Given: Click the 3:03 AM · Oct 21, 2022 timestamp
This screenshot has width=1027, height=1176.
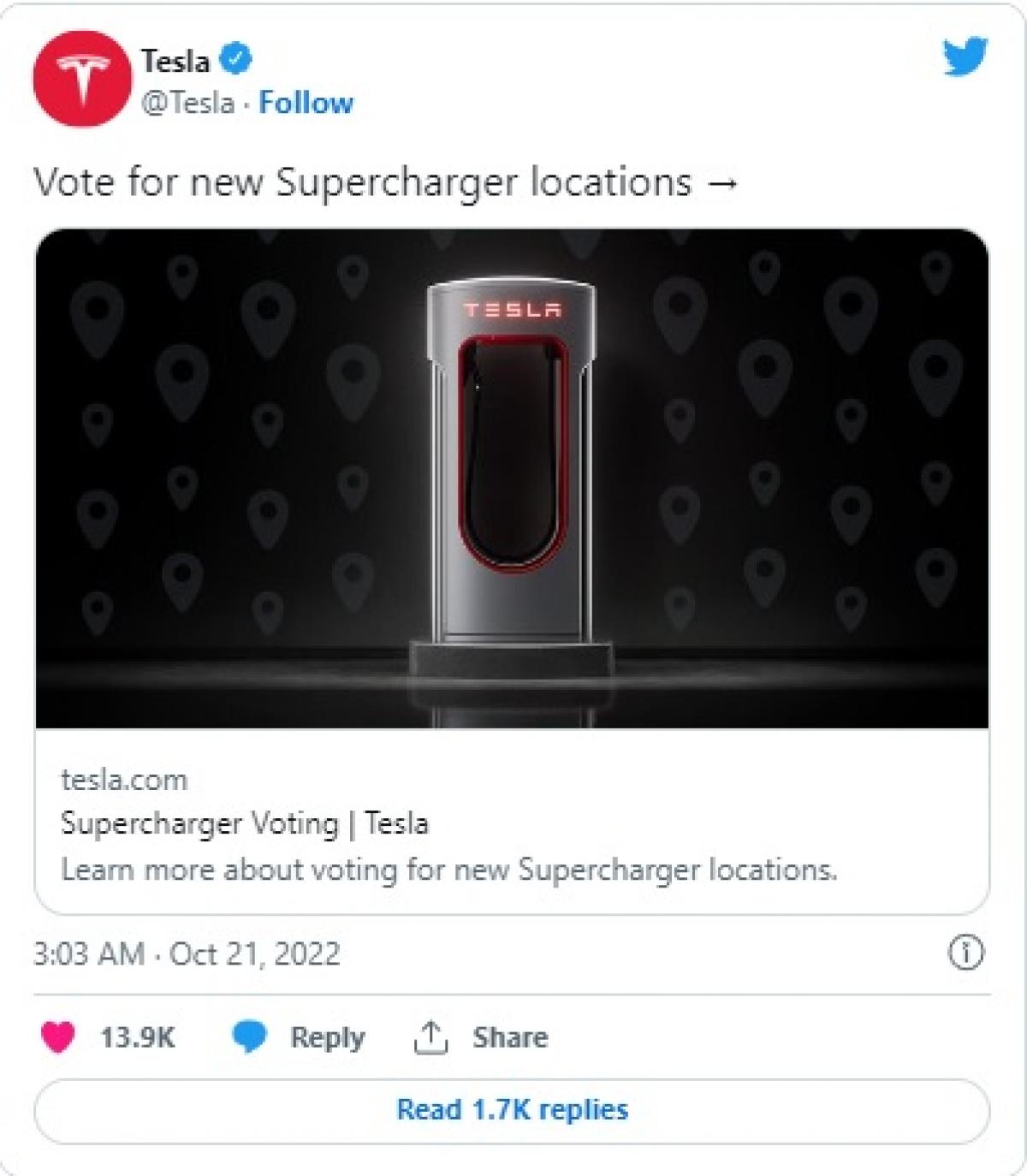Looking at the screenshot, I should pyautogui.click(x=187, y=953).
